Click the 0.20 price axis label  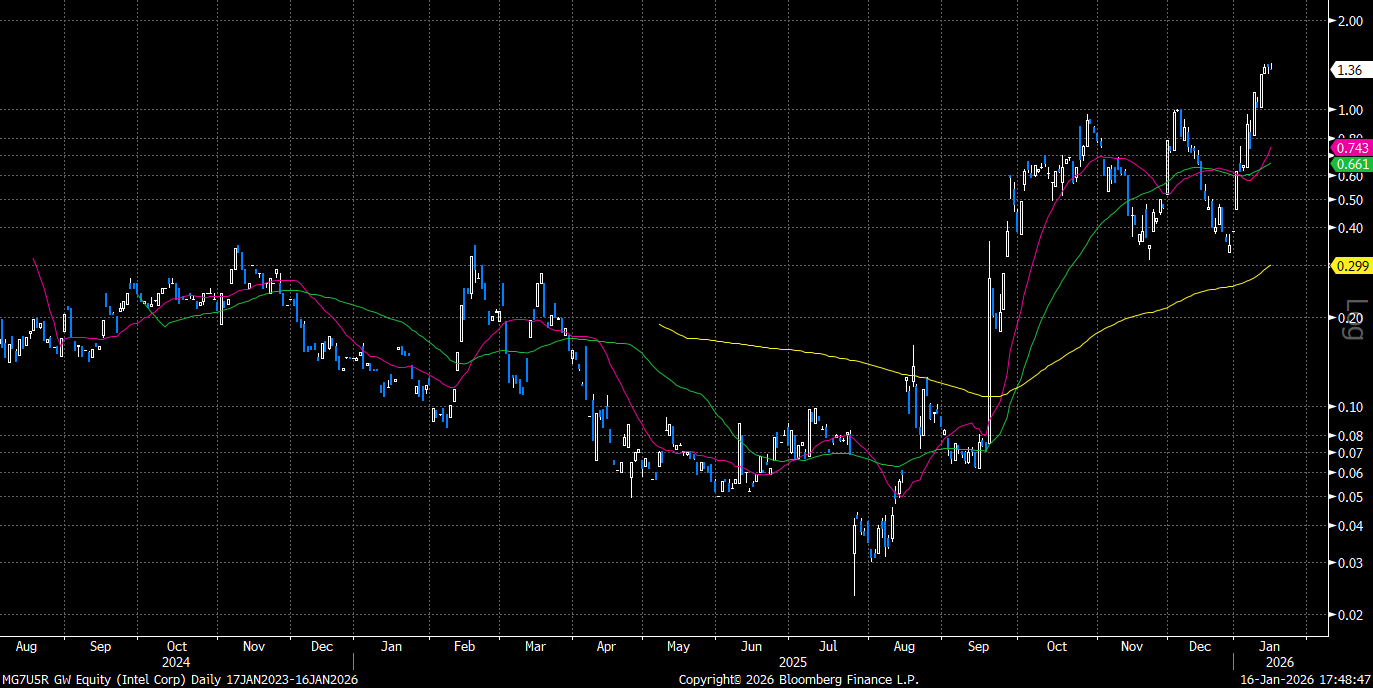click(x=1350, y=318)
